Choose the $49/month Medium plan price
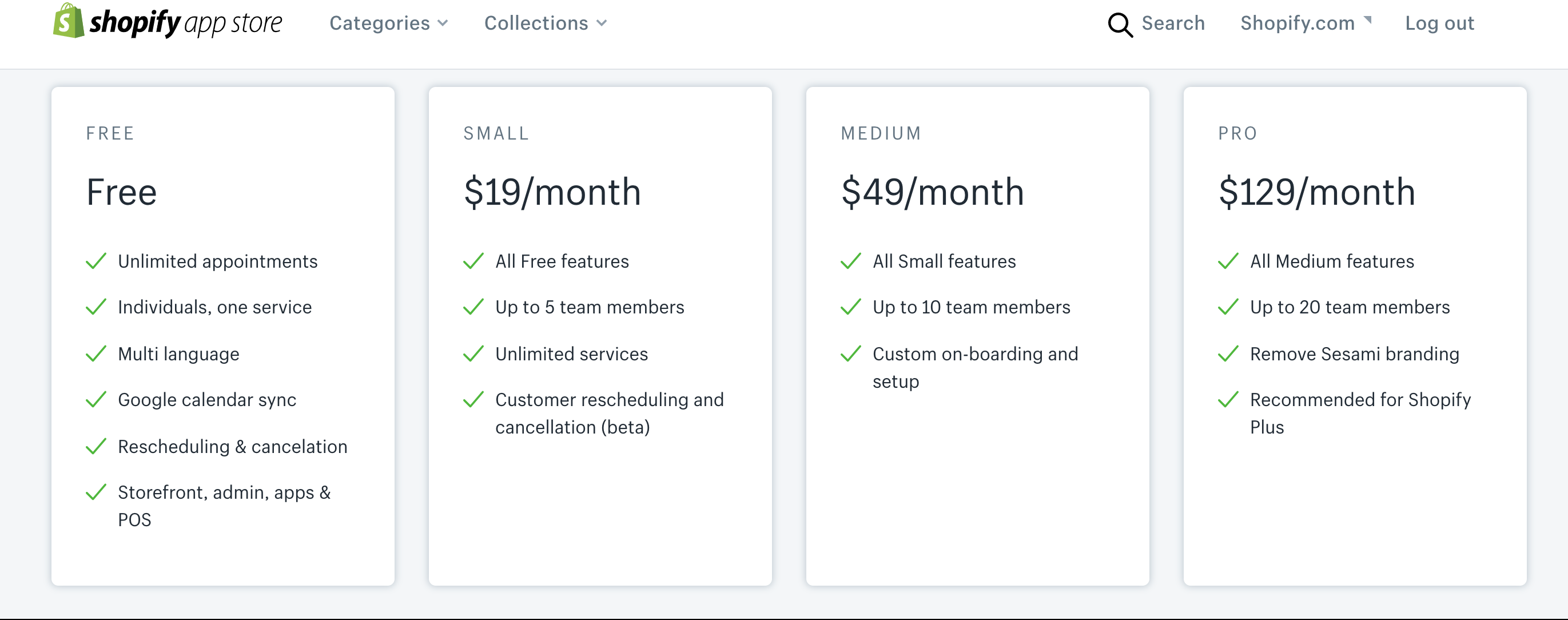Viewport: 1568px width, 620px height. coord(932,192)
